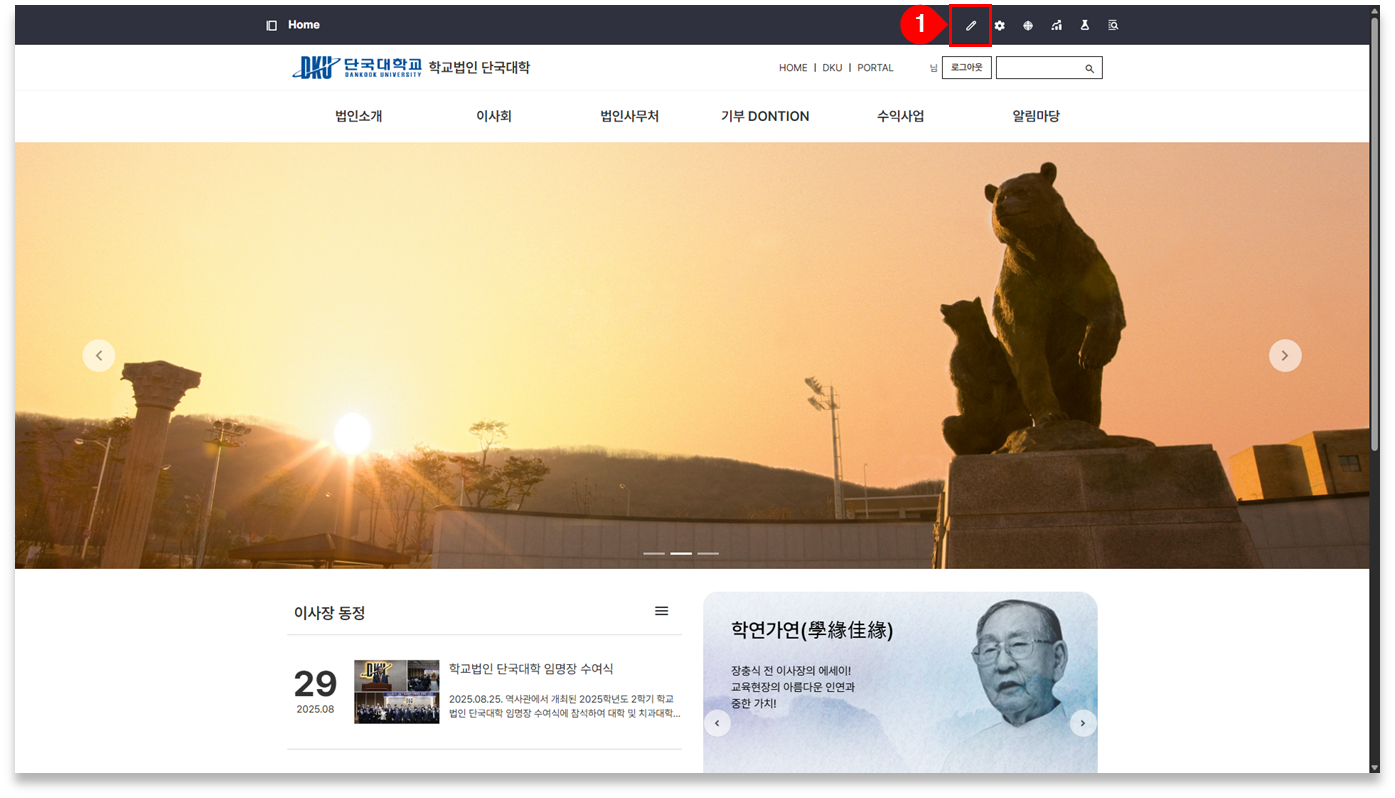The image size is (1395, 798).
Task: Show next 학연가연 card with right arrow
Action: click(1083, 723)
